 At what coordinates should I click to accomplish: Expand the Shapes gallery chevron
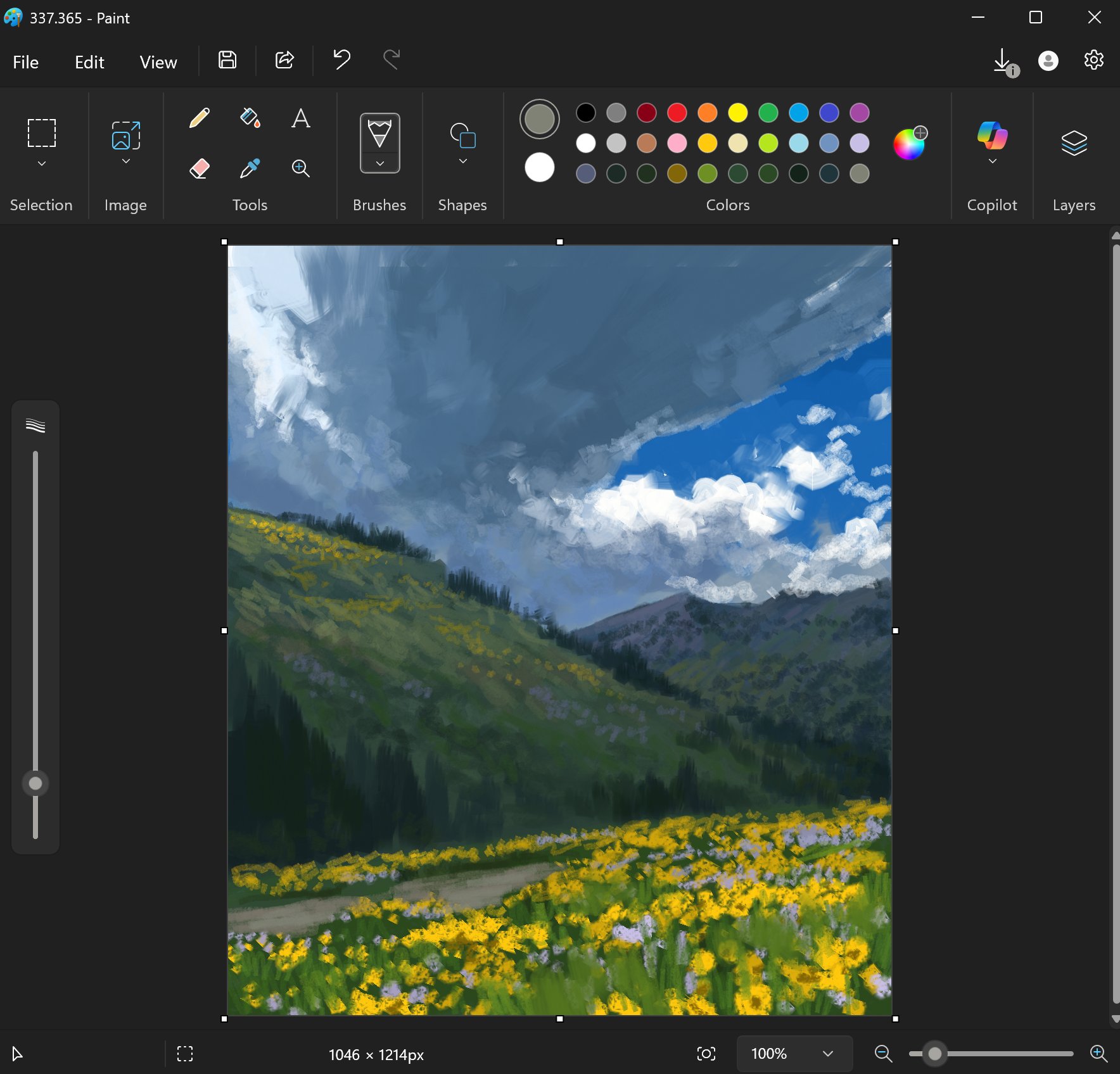tap(463, 161)
